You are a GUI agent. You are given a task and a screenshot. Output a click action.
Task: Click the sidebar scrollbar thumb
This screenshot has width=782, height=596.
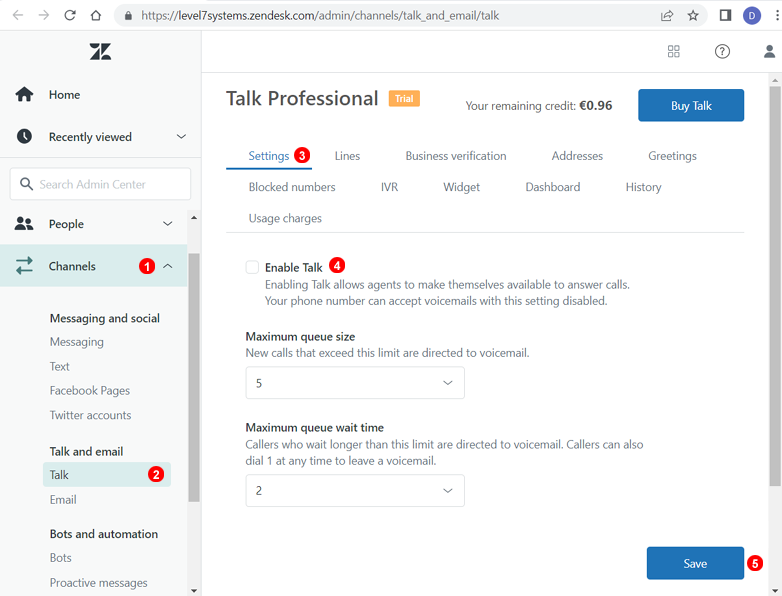pyautogui.click(x=194, y=377)
